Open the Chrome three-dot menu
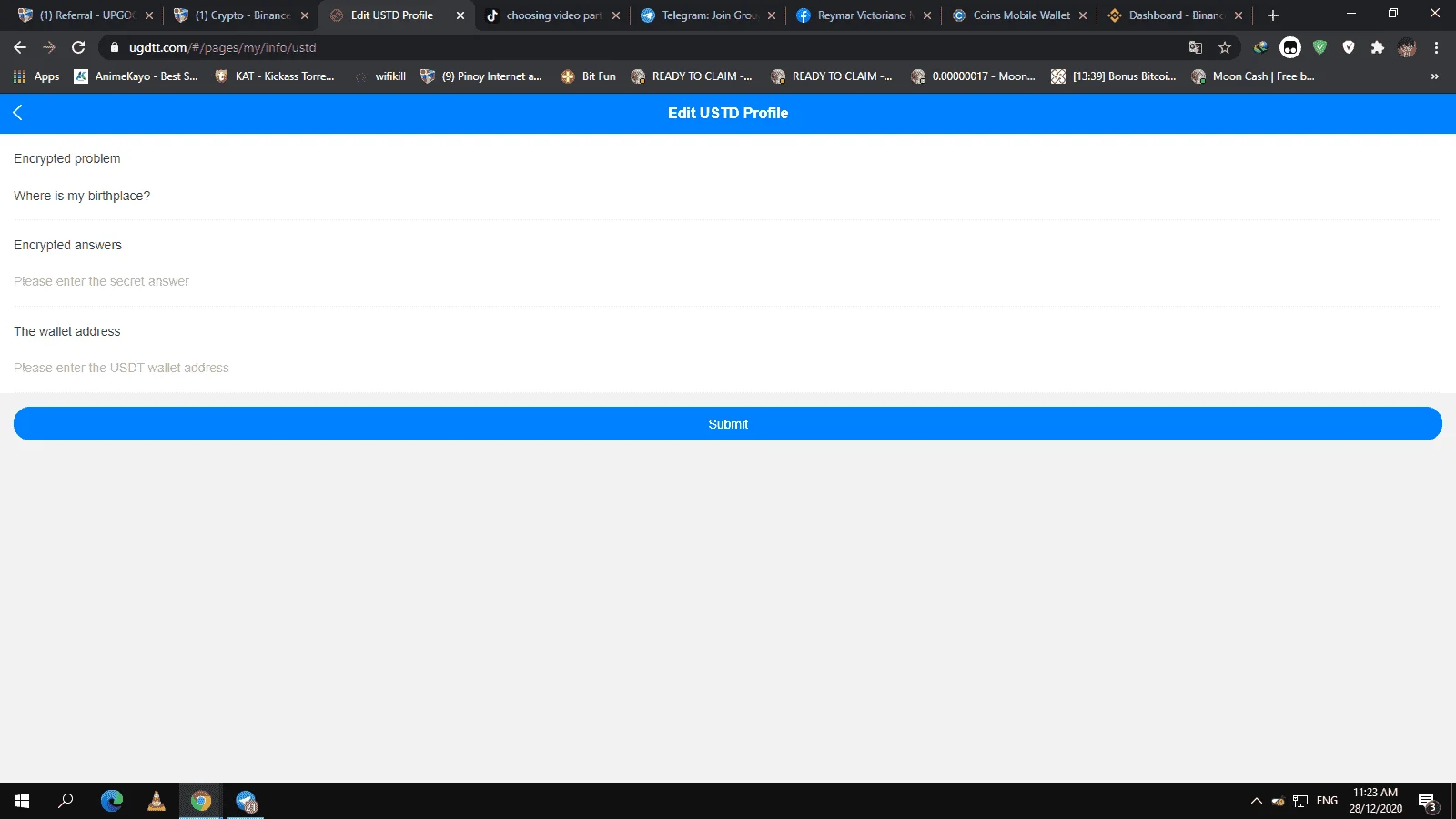This screenshot has height=819, width=1456. click(1436, 47)
